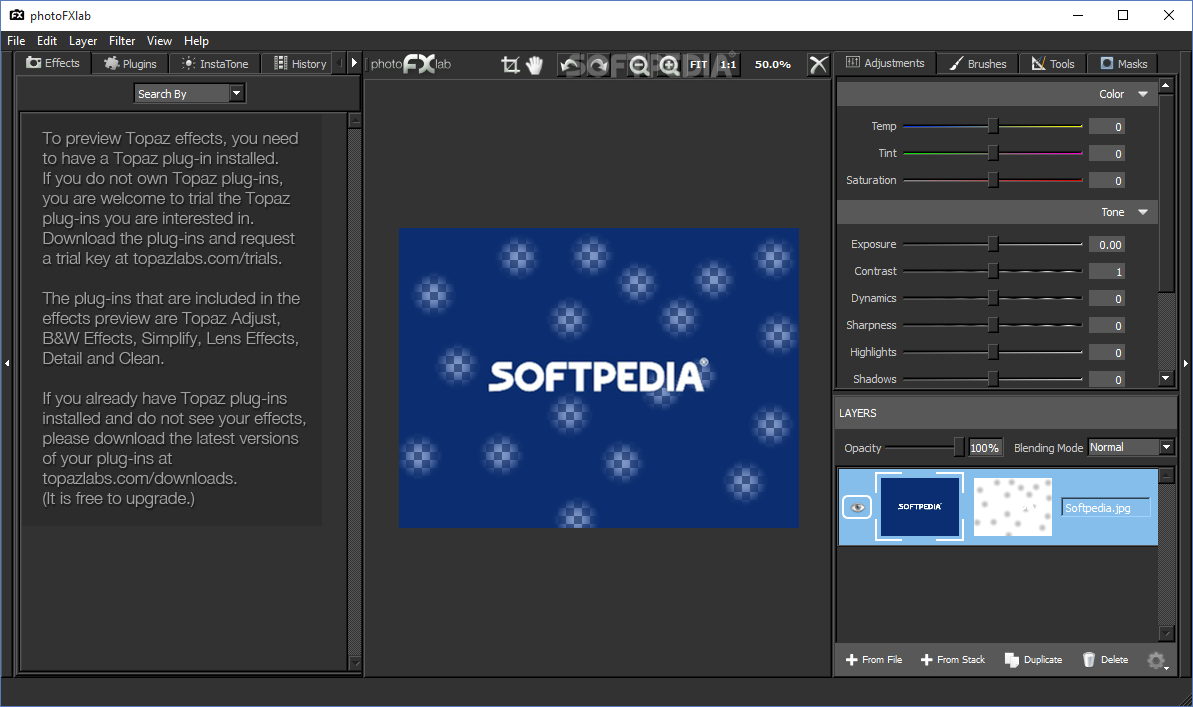Click the Opacity 100% value field
The height and width of the screenshot is (707, 1193).
(x=985, y=448)
